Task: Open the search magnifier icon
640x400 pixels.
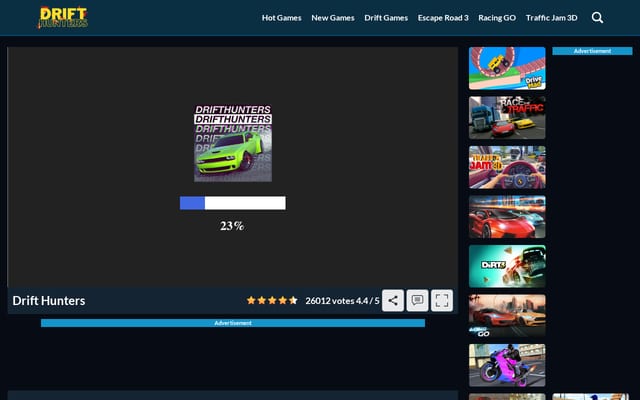Action: 597,18
